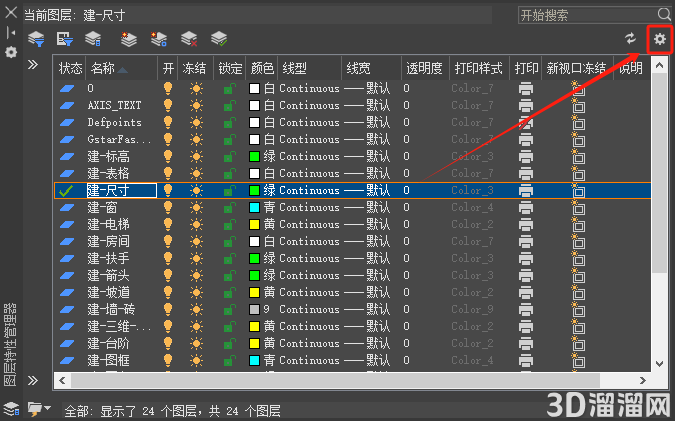This screenshot has width=675, height=421.
Task: Sort by 状态 column header
Action: pos(70,68)
